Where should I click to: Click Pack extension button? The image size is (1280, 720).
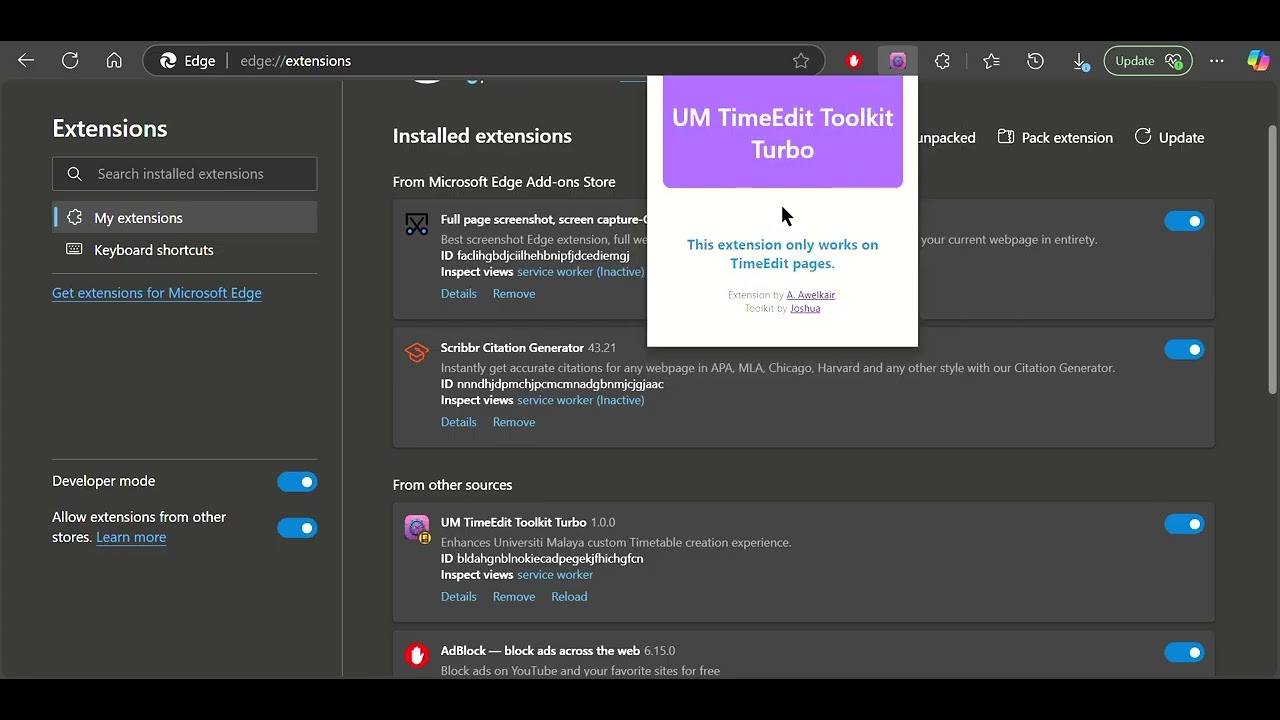[x=1055, y=138]
